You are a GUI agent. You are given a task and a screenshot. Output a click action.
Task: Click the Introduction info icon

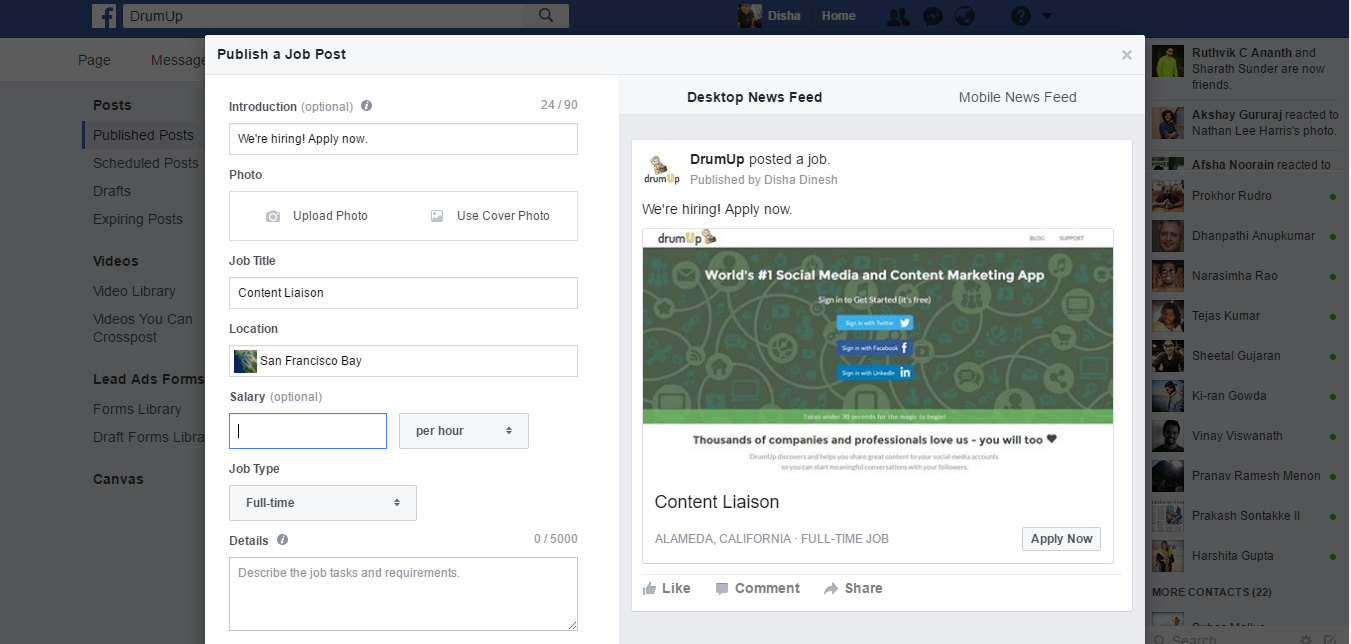click(366, 106)
